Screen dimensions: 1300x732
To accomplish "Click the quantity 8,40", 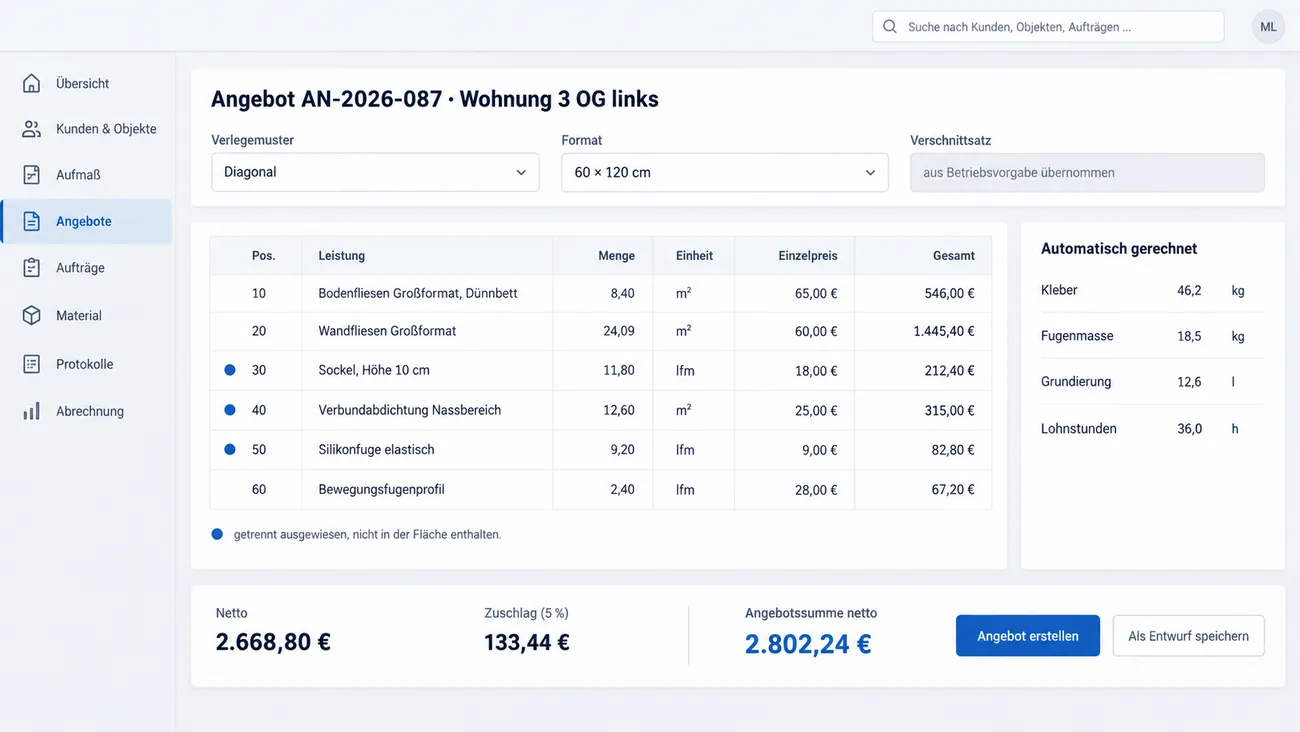I will click(x=622, y=294).
